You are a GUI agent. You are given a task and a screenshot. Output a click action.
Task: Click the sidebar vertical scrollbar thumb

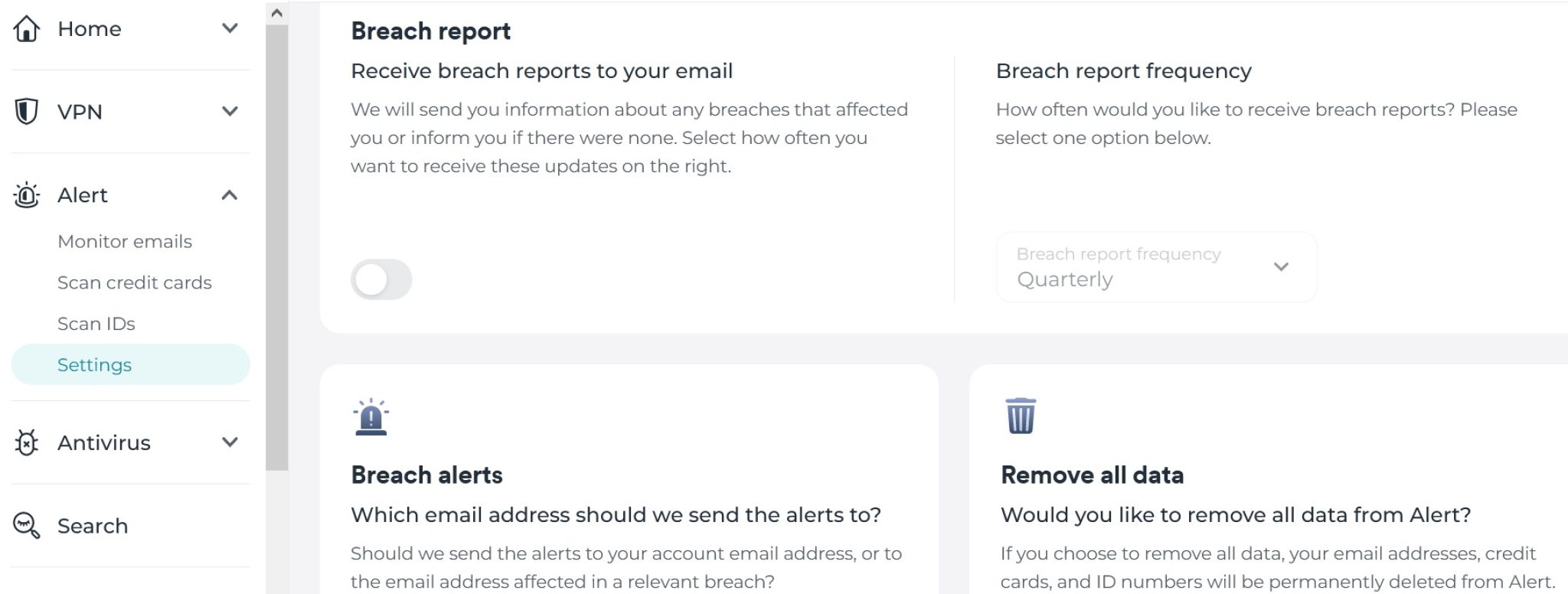click(277, 247)
